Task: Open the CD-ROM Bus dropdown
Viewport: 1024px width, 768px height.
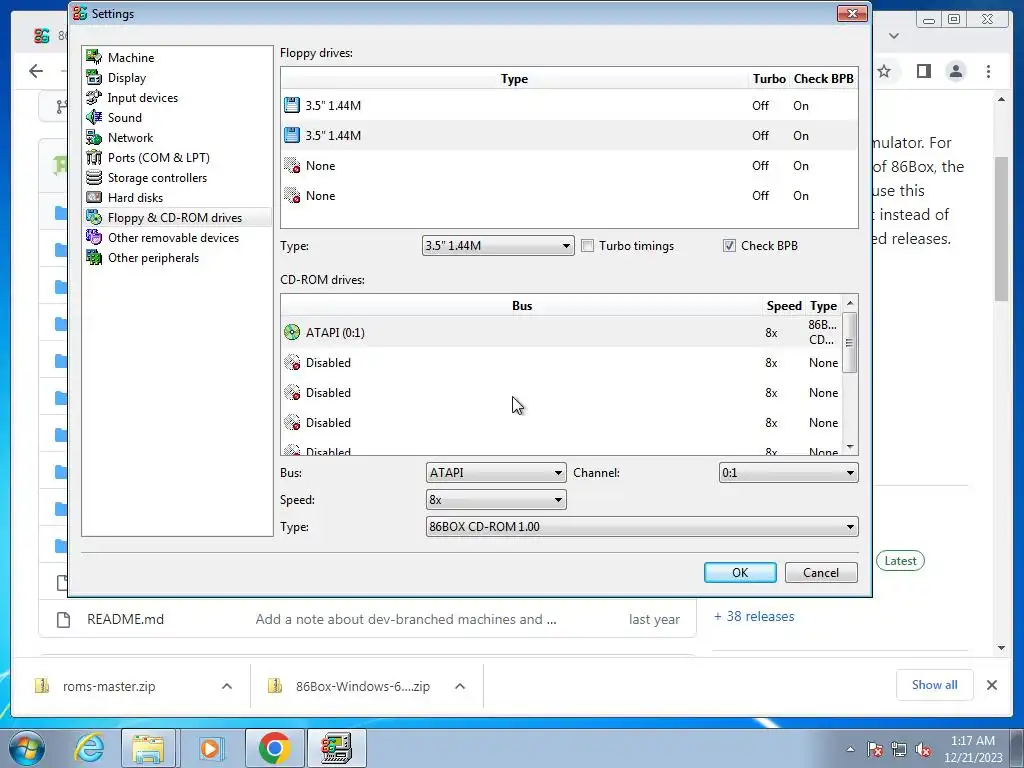Action: click(496, 473)
